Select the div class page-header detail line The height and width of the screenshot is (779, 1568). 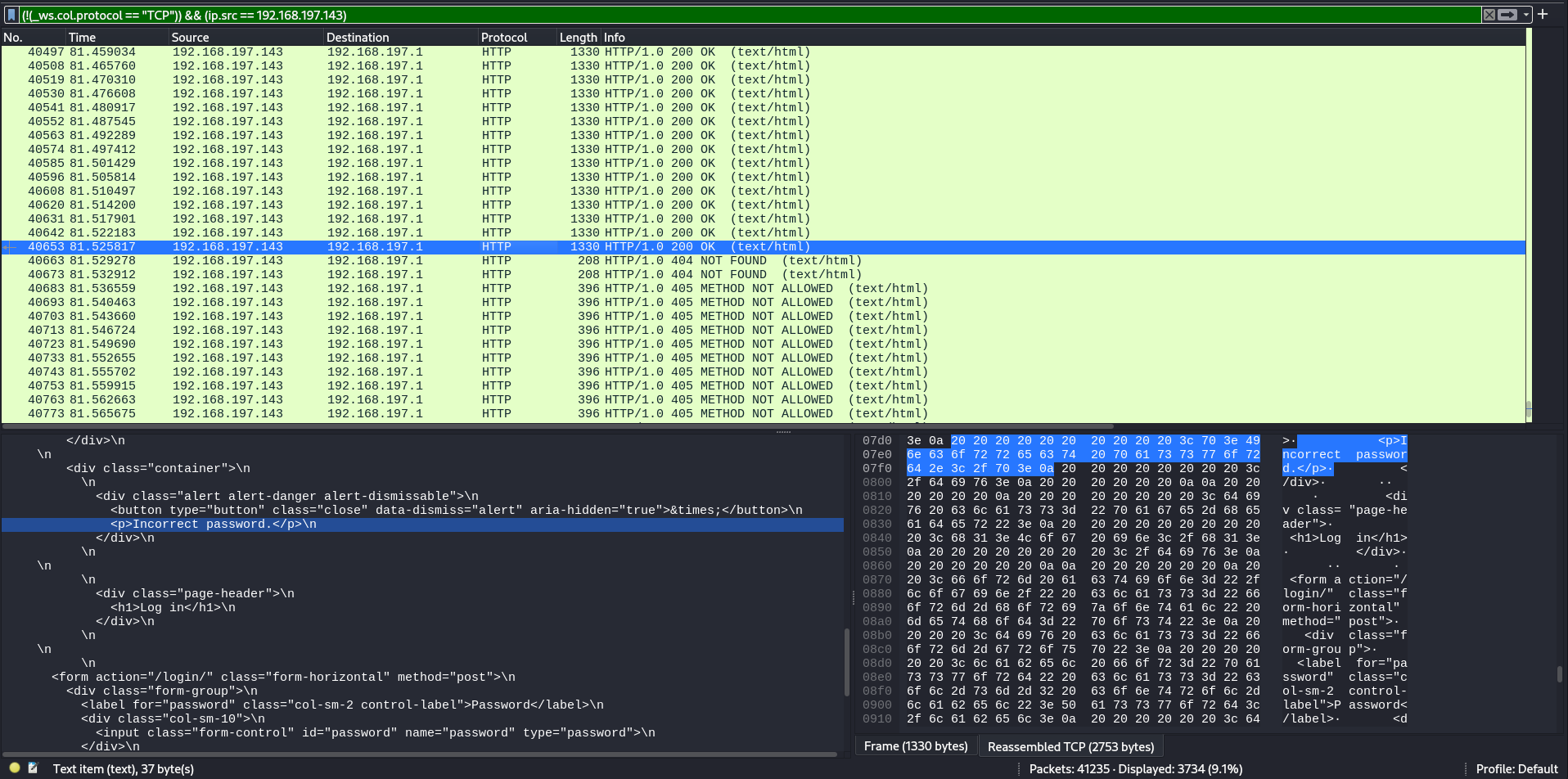422,593
